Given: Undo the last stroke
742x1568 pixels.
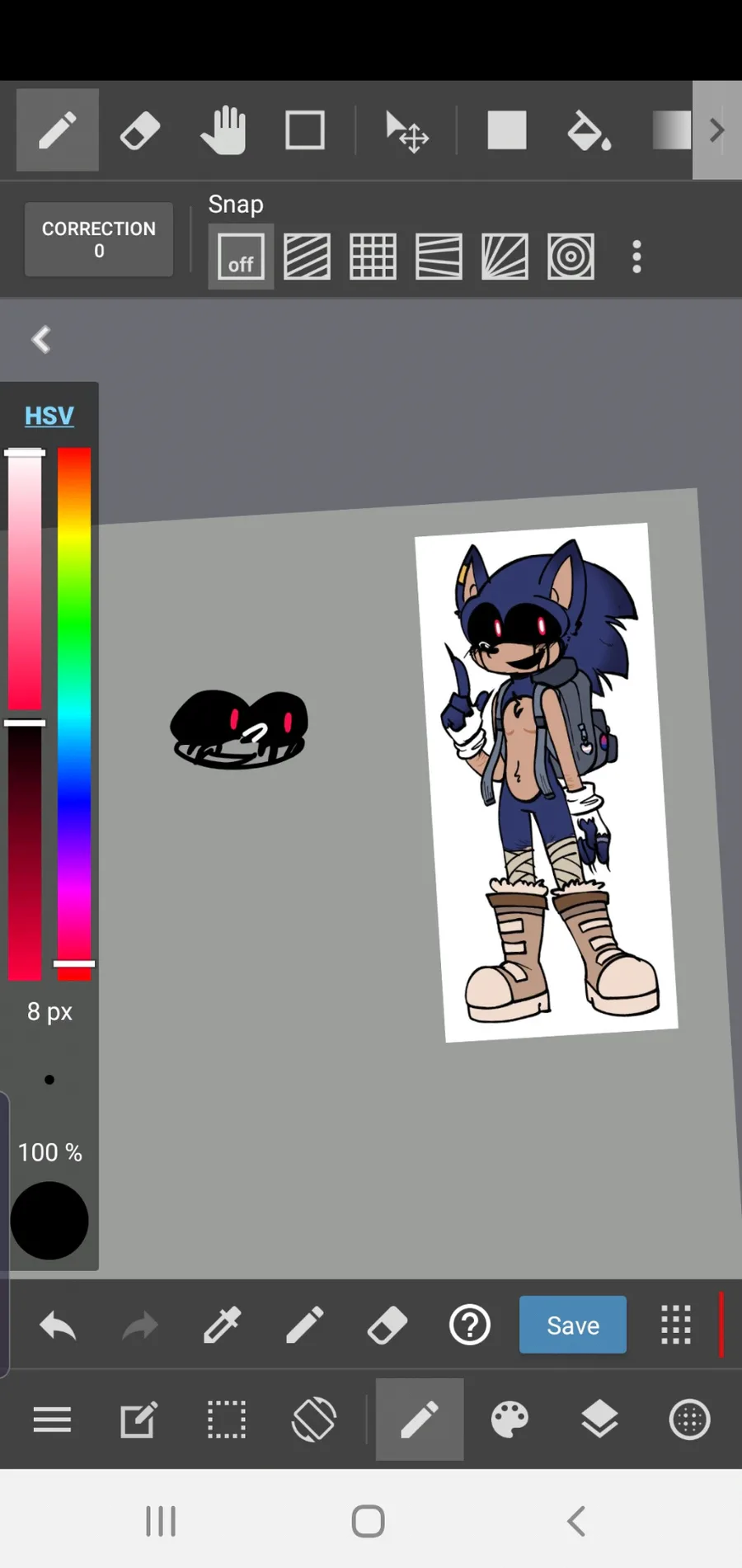Looking at the screenshot, I should [58, 1326].
